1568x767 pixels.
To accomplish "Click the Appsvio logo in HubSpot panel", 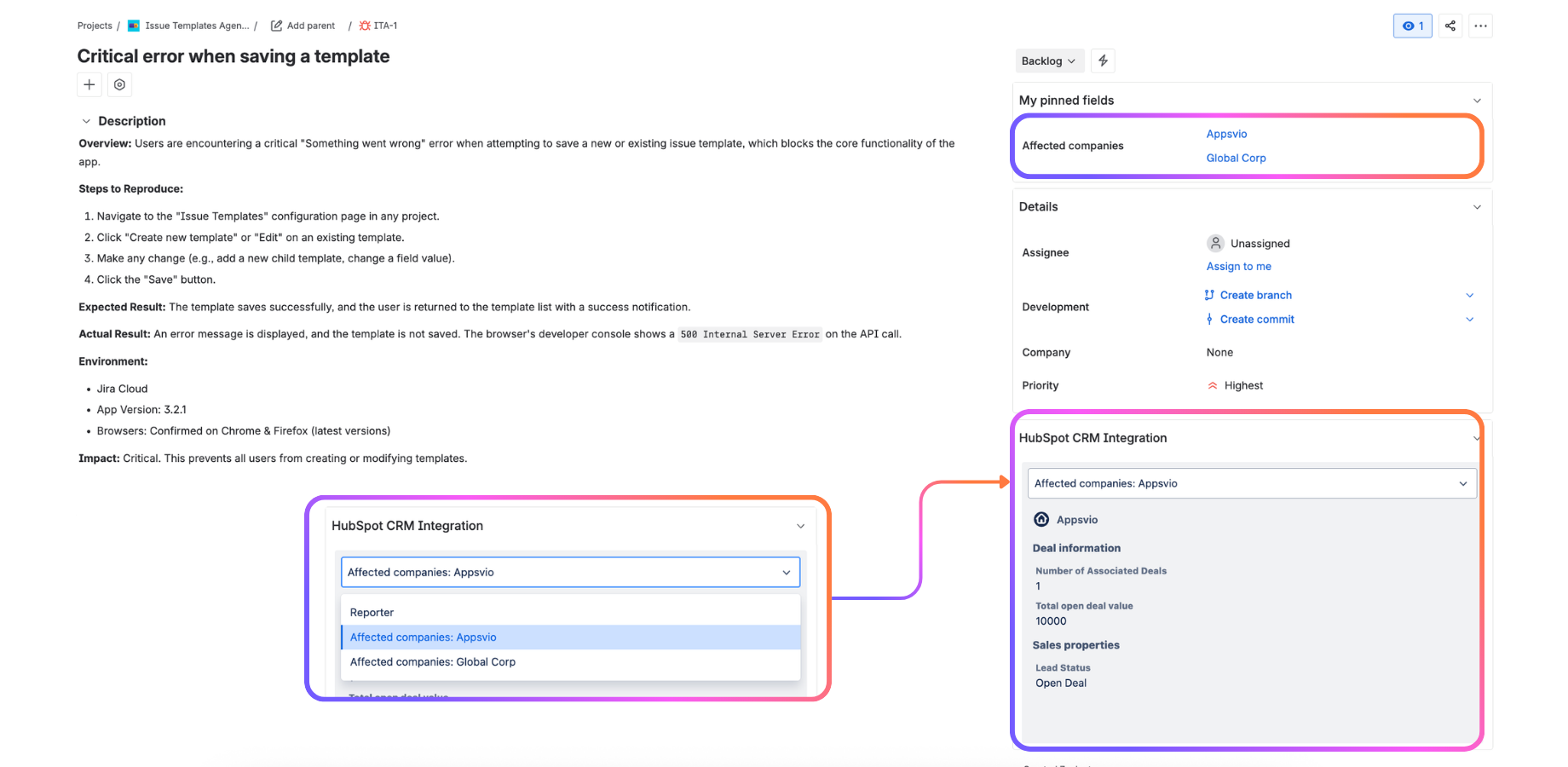I will click(1041, 519).
